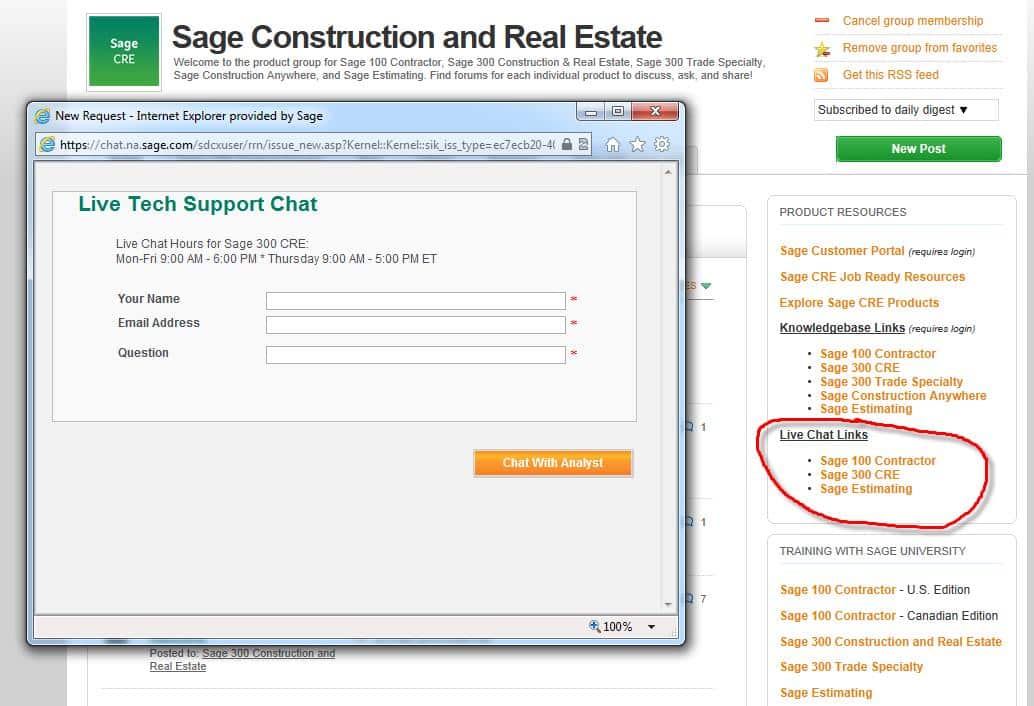Click the Posted to Sage 300 Construction link

tap(268, 653)
